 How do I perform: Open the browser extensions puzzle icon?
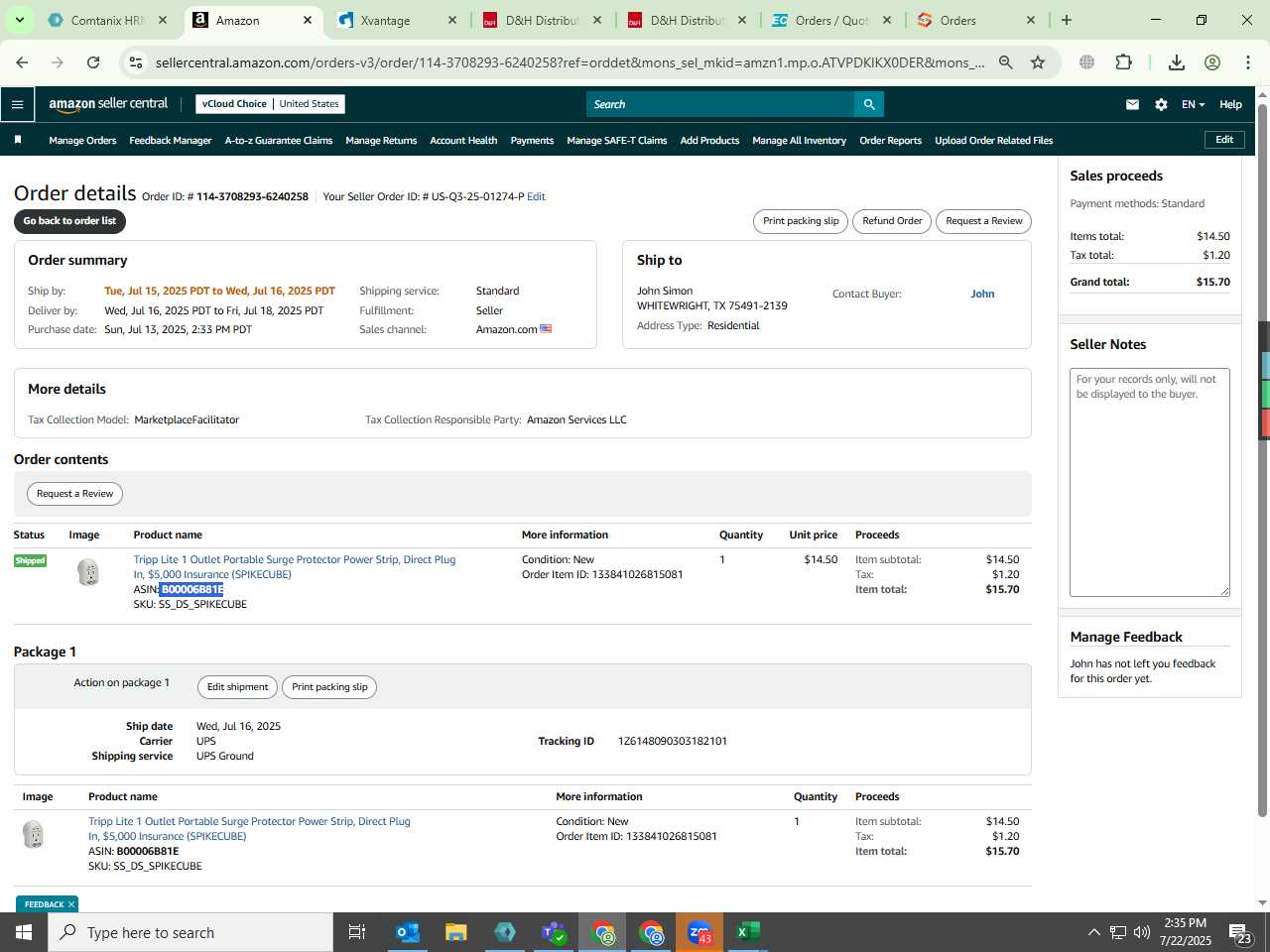coord(1123,62)
